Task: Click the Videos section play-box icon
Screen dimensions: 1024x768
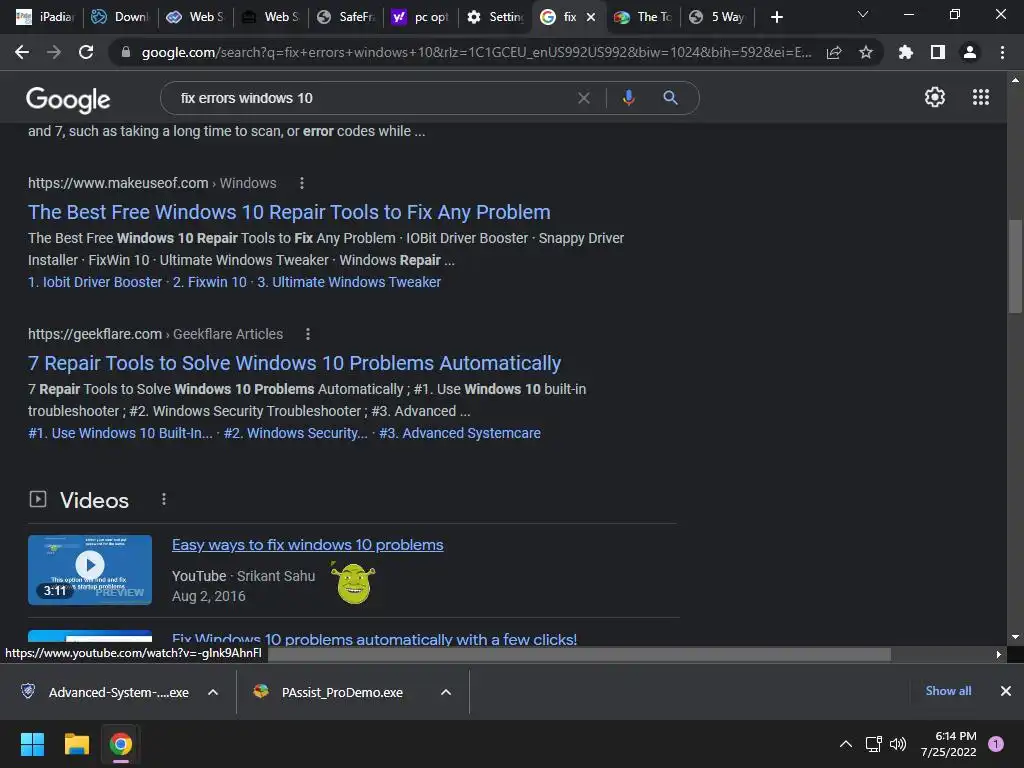Action: 38,500
